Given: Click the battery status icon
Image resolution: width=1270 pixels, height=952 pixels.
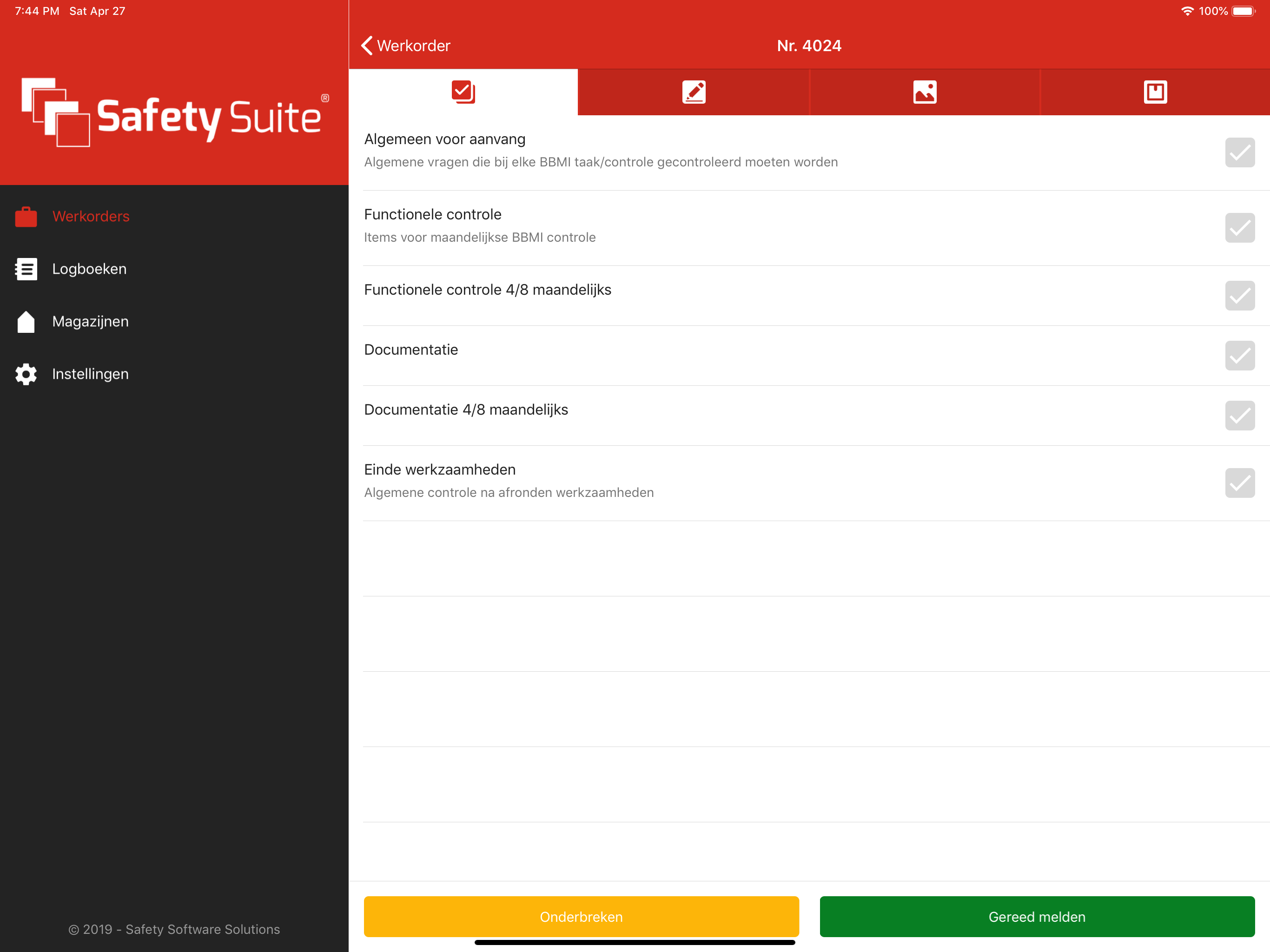Looking at the screenshot, I should click(1244, 11).
